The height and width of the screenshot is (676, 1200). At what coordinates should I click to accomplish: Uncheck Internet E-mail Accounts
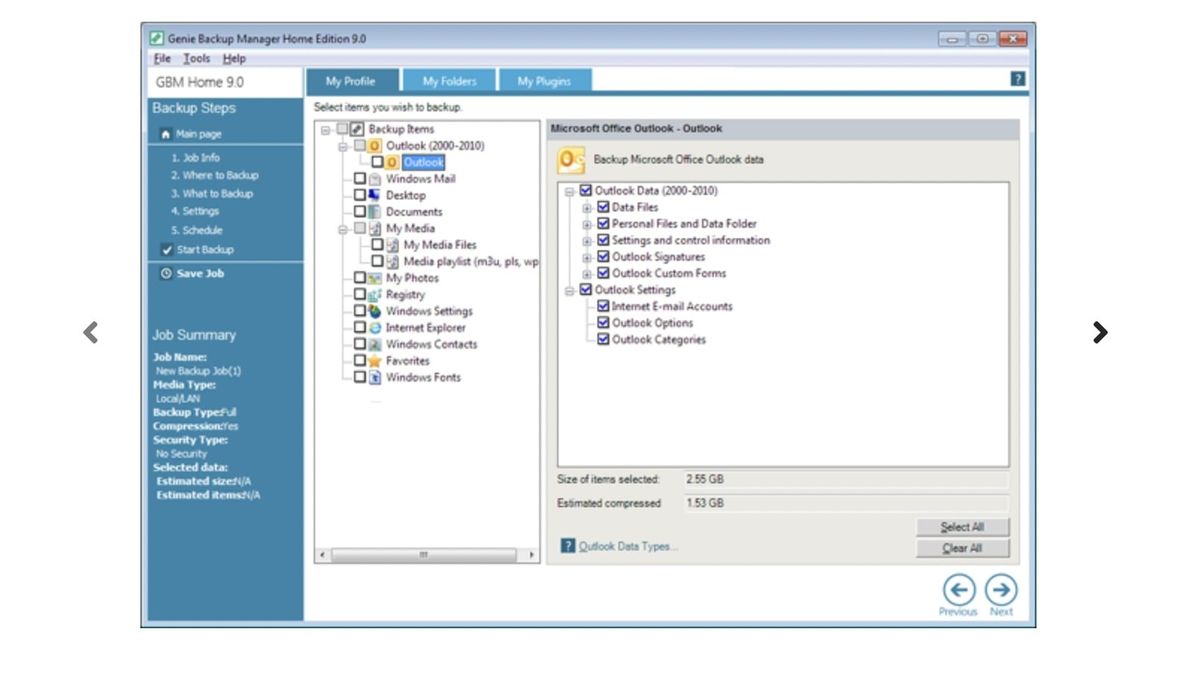(x=603, y=306)
